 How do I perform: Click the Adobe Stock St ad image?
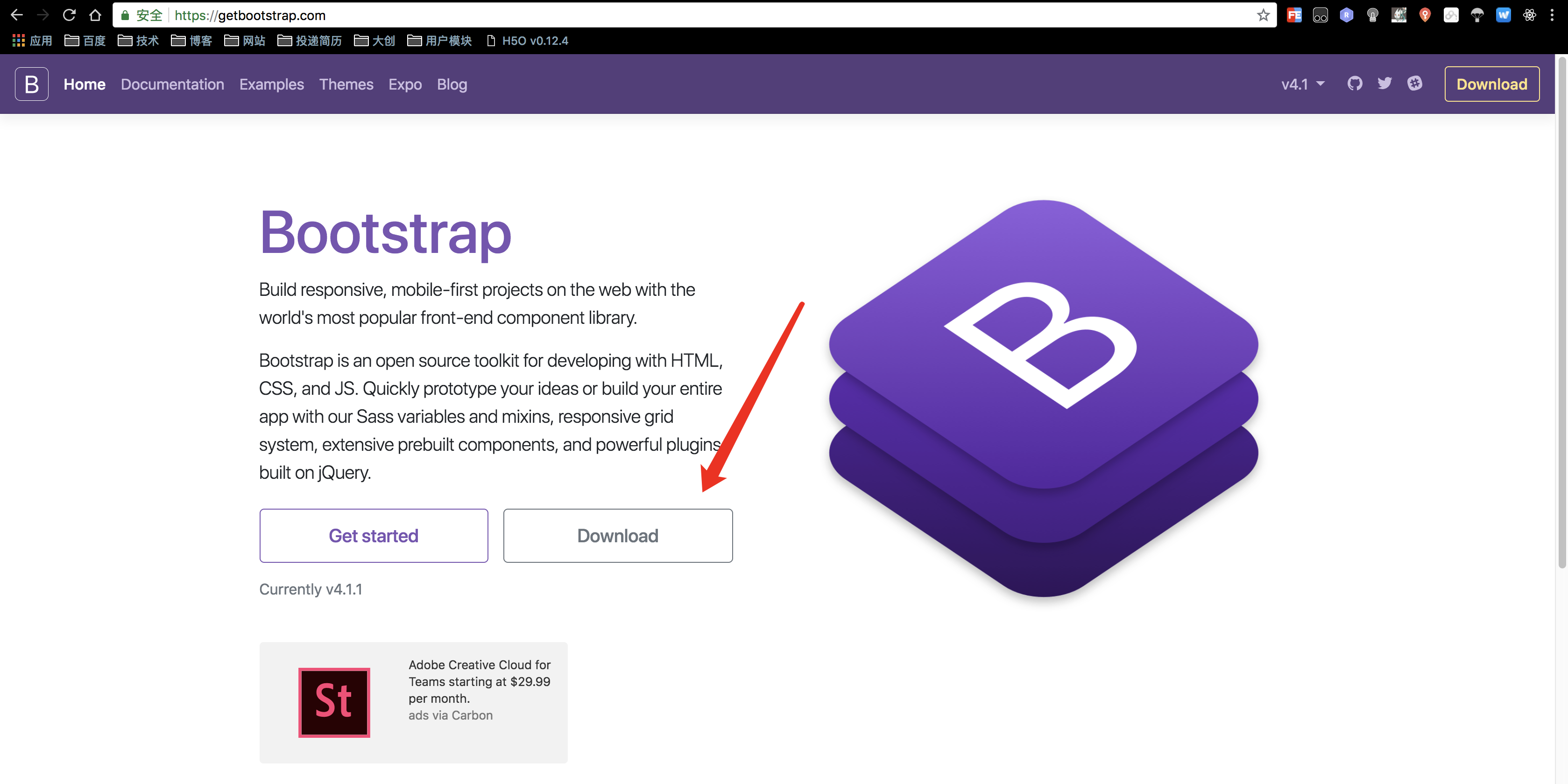point(334,702)
